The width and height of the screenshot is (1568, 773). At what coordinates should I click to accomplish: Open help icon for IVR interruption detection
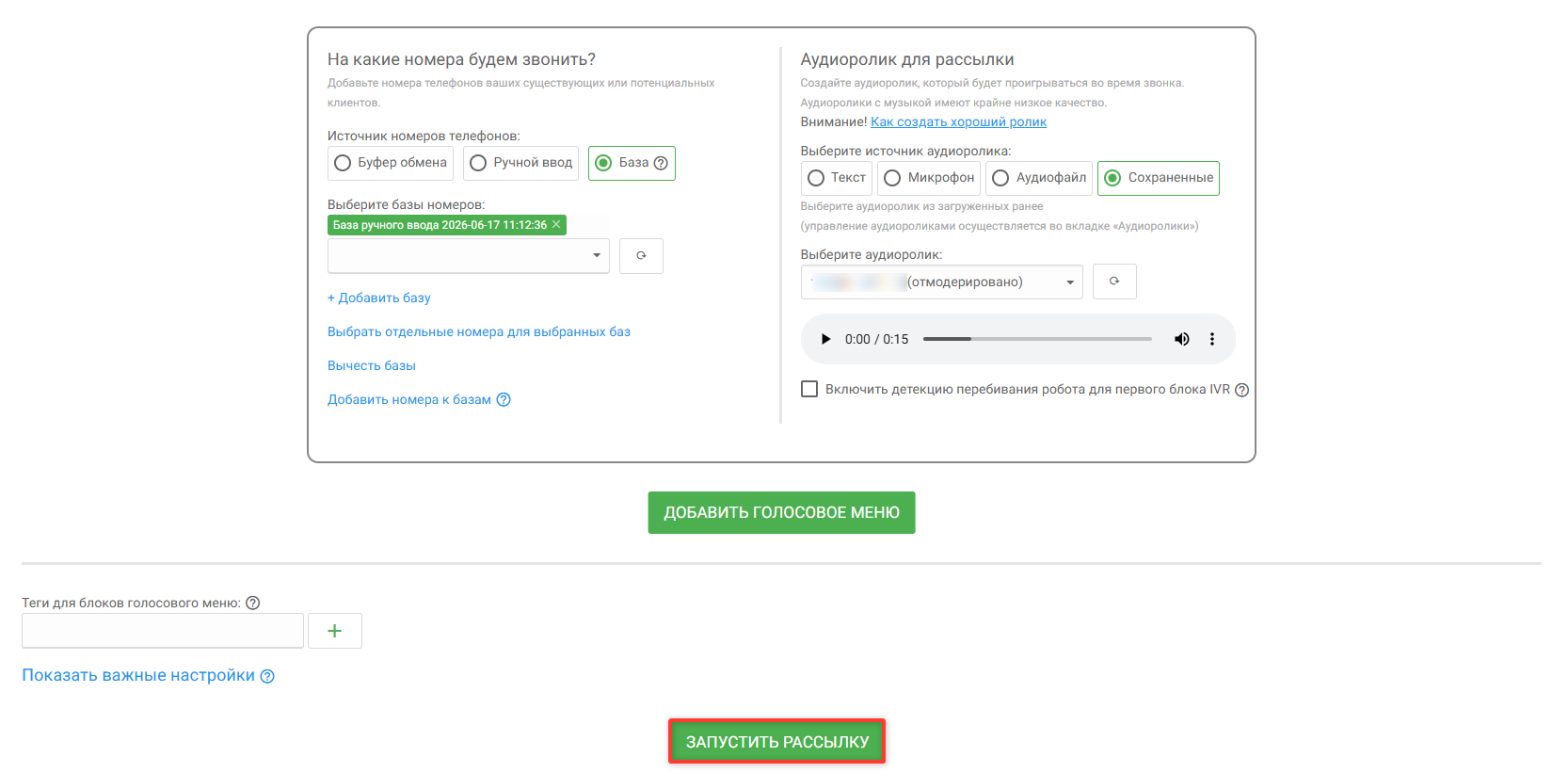click(1241, 390)
